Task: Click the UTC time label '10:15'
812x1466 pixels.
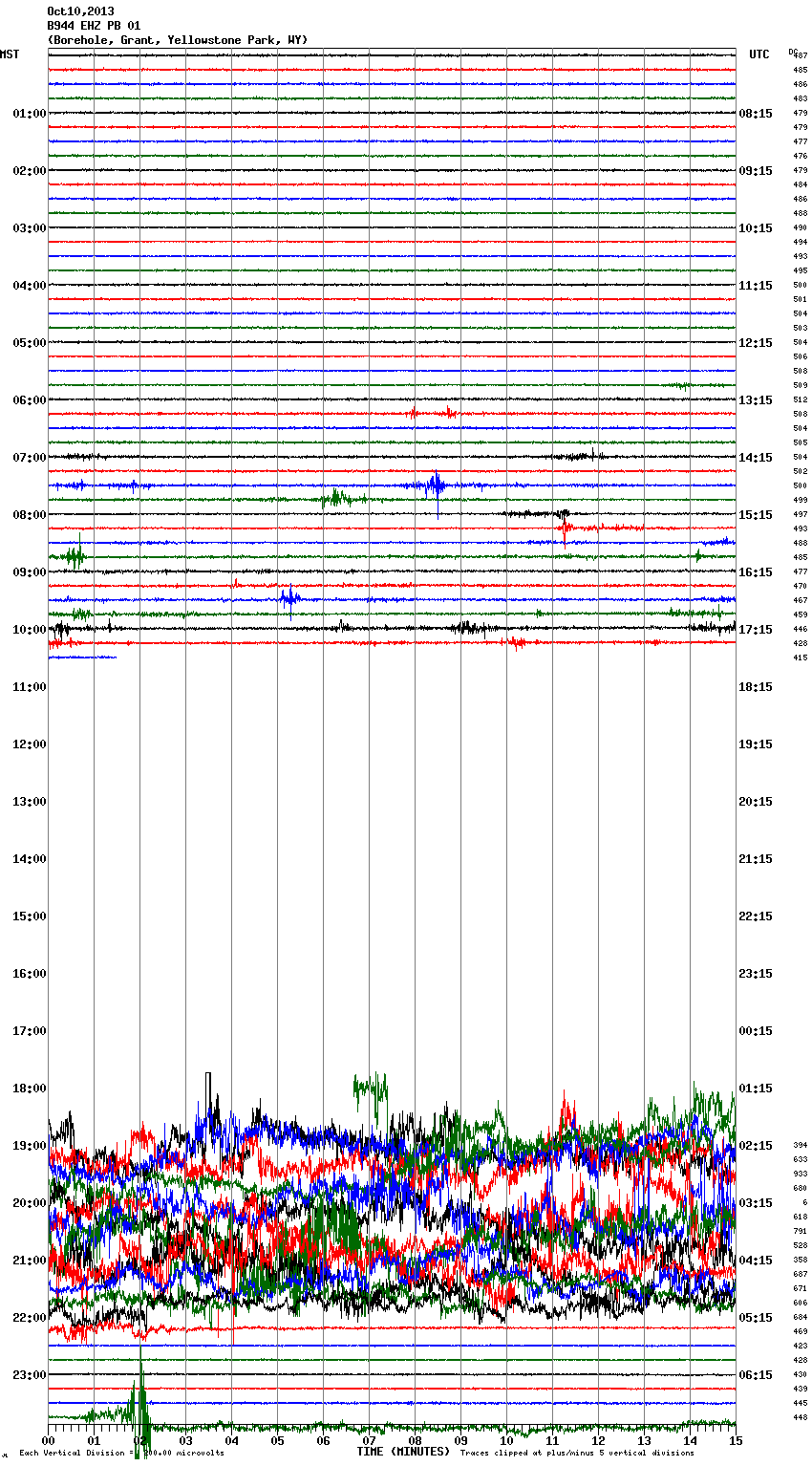Action: [756, 228]
